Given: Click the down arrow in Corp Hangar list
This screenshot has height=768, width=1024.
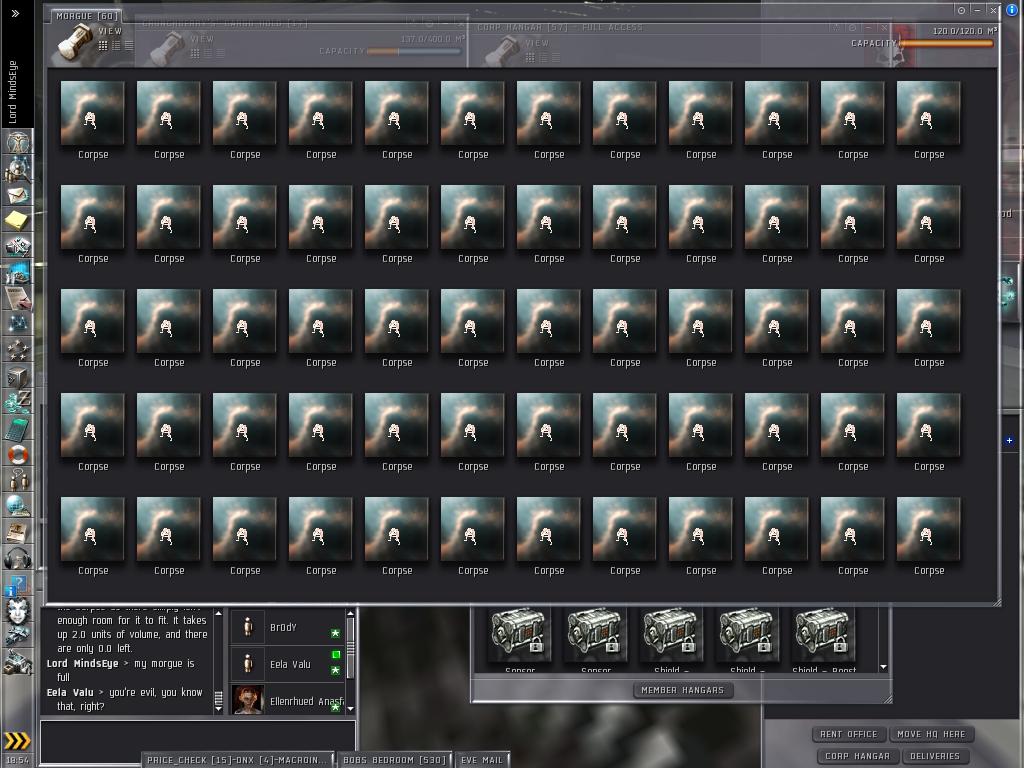Looking at the screenshot, I should [883, 667].
